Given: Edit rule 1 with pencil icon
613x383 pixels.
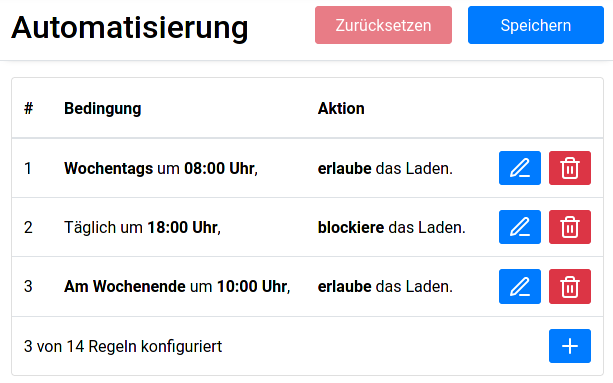Looking at the screenshot, I should pyautogui.click(x=520, y=168).
